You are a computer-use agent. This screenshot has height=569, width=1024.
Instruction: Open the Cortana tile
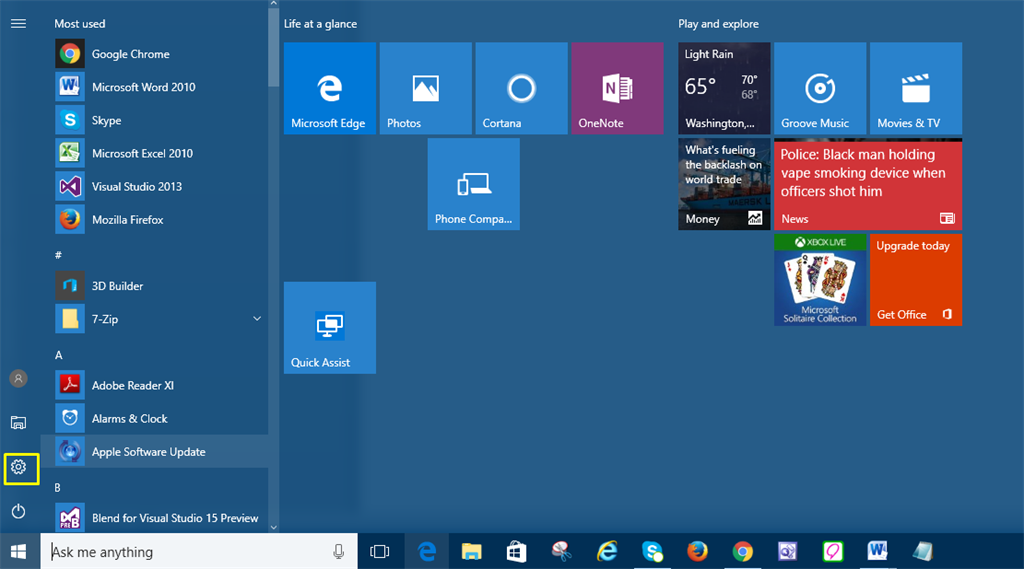pyautogui.click(x=521, y=88)
